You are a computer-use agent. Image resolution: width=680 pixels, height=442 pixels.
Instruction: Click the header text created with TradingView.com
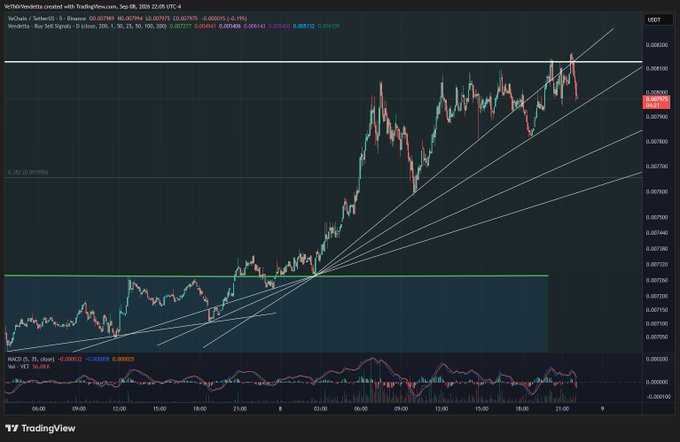(82, 7)
